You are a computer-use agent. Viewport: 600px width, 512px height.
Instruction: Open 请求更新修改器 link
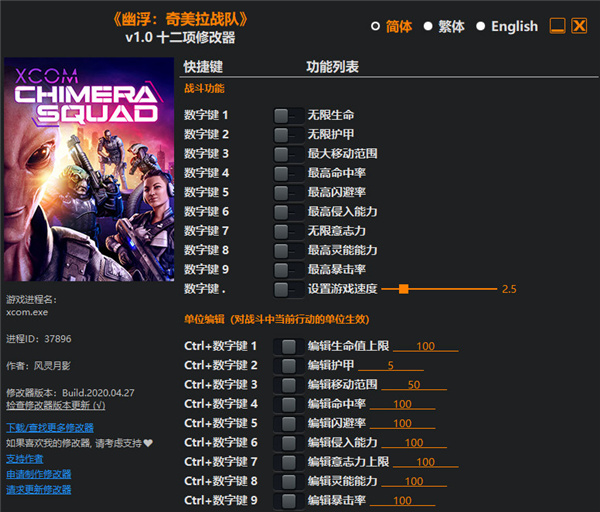(x=39, y=489)
